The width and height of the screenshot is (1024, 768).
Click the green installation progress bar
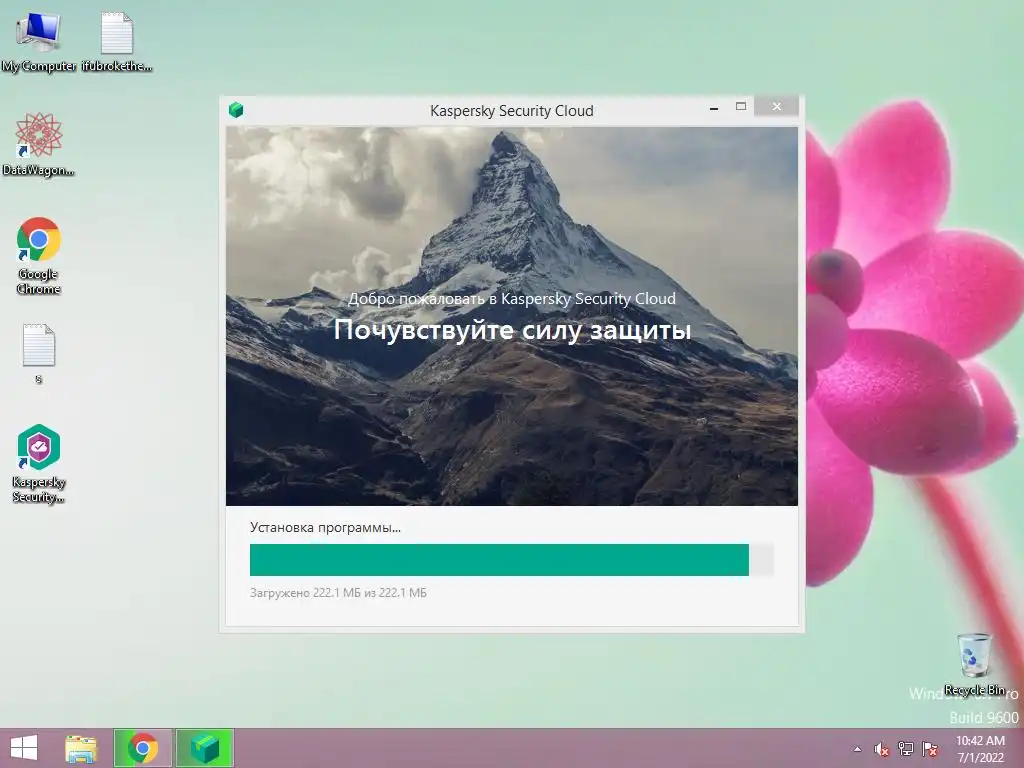click(511, 560)
